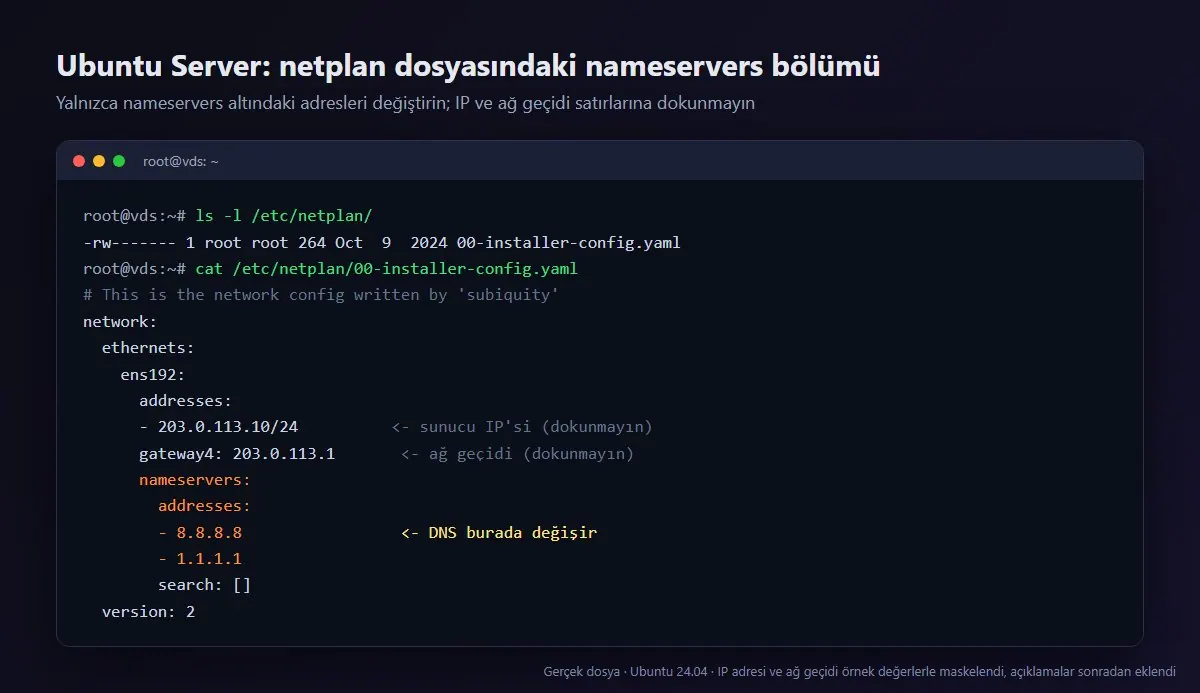Click the file name '00-installer-config.yaml' in ls output
The height and width of the screenshot is (693, 1200).
point(568,242)
